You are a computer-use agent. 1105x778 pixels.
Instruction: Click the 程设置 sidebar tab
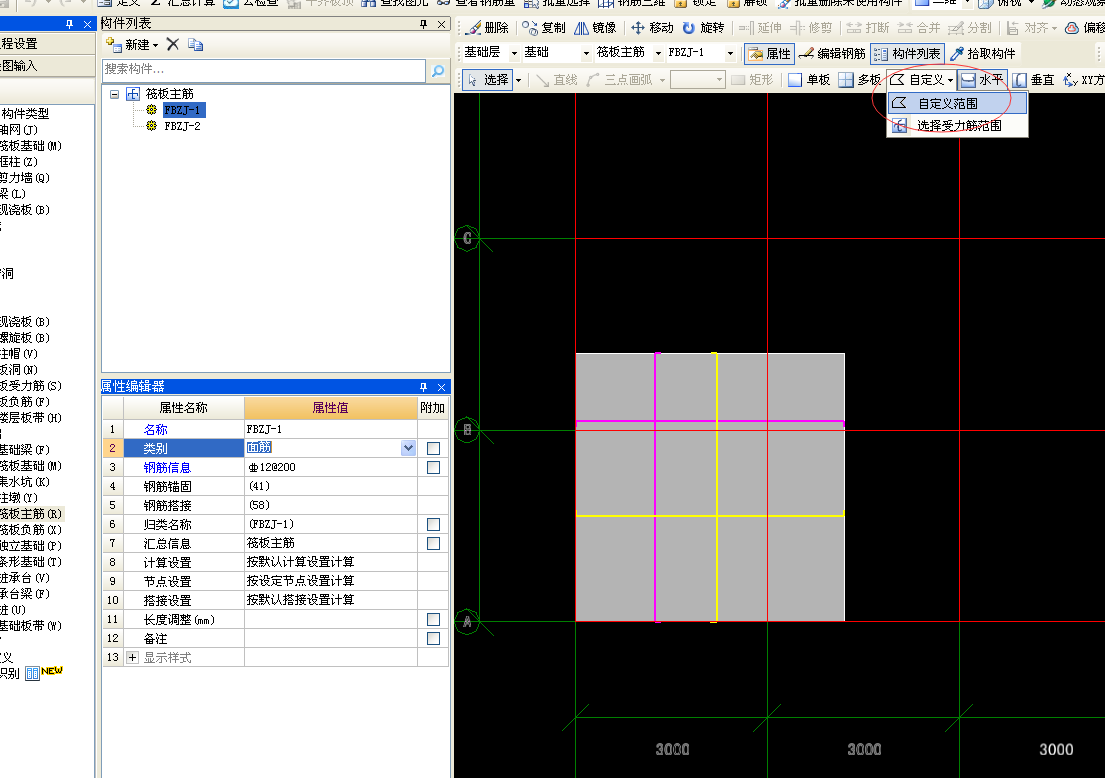(47, 44)
